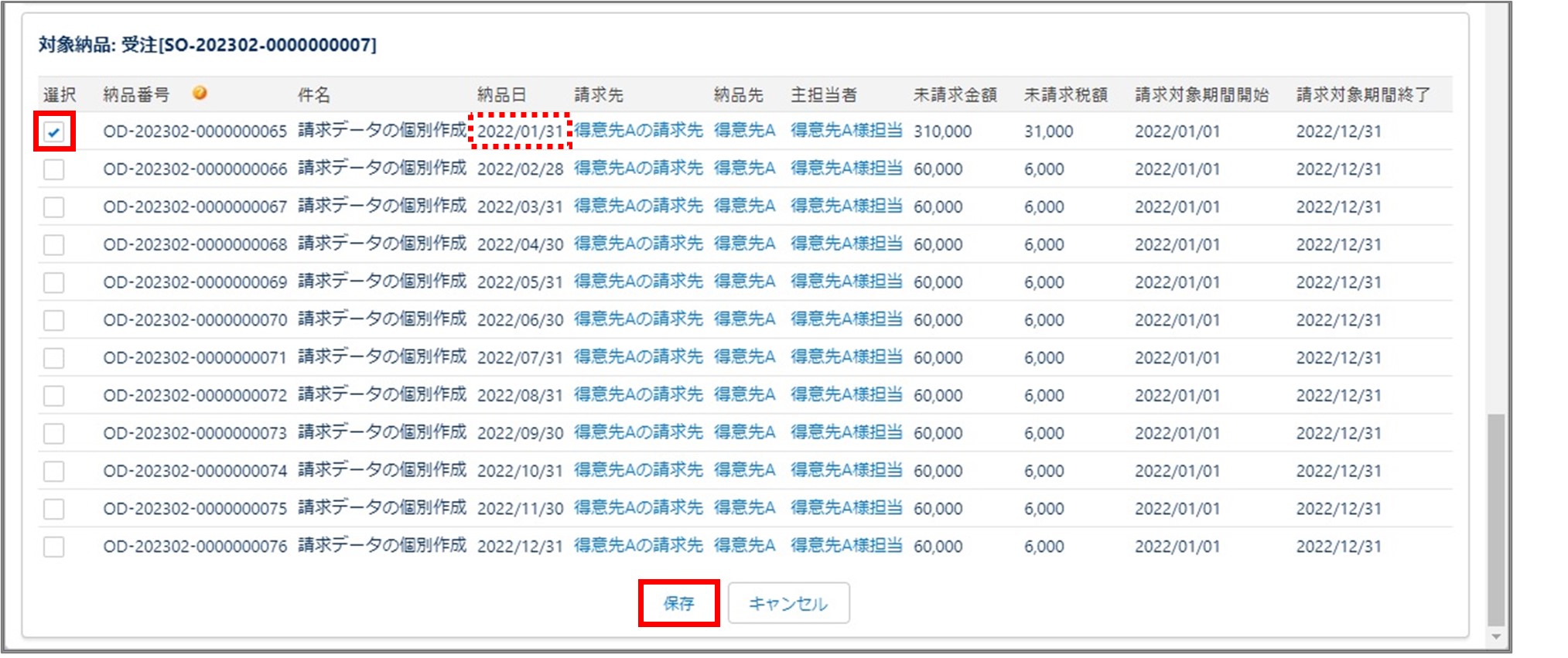This screenshot has width=1568, height=658.
Task: Select the checkbox for OD-202302-0000000074
Action: click(54, 472)
